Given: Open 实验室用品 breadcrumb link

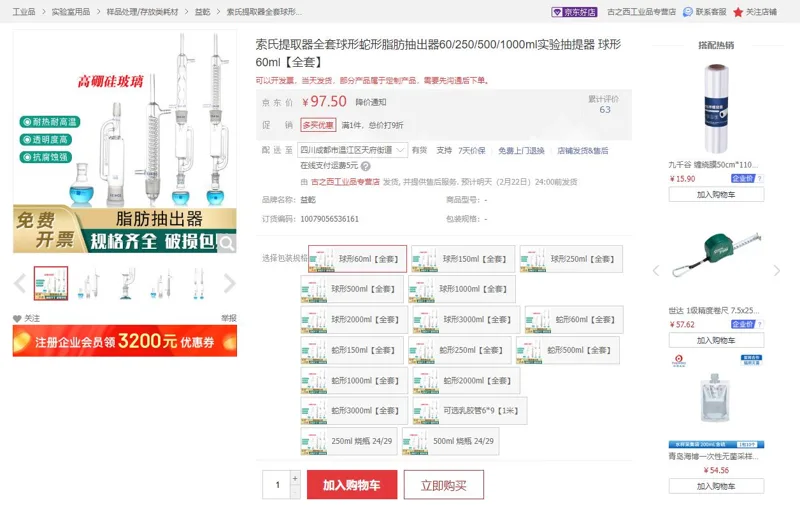Looking at the screenshot, I should (x=71, y=12).
